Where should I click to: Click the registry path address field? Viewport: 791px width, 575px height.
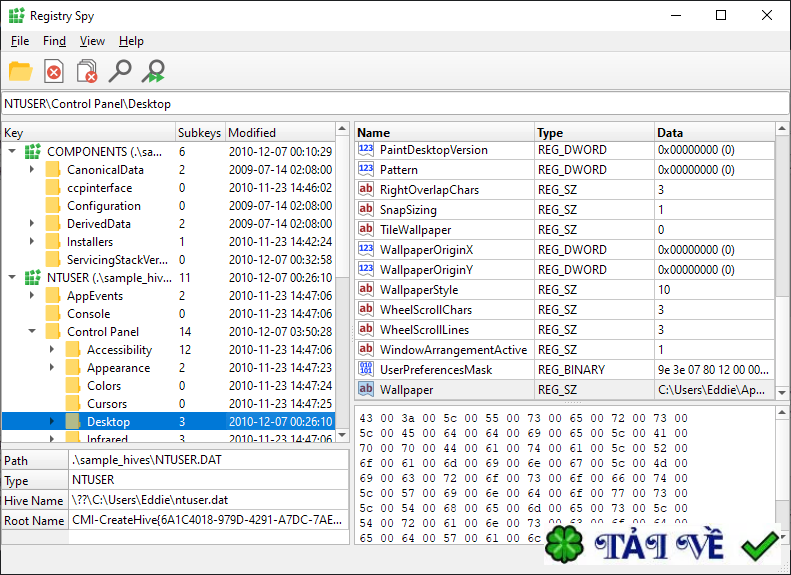[x=395, y=104]
